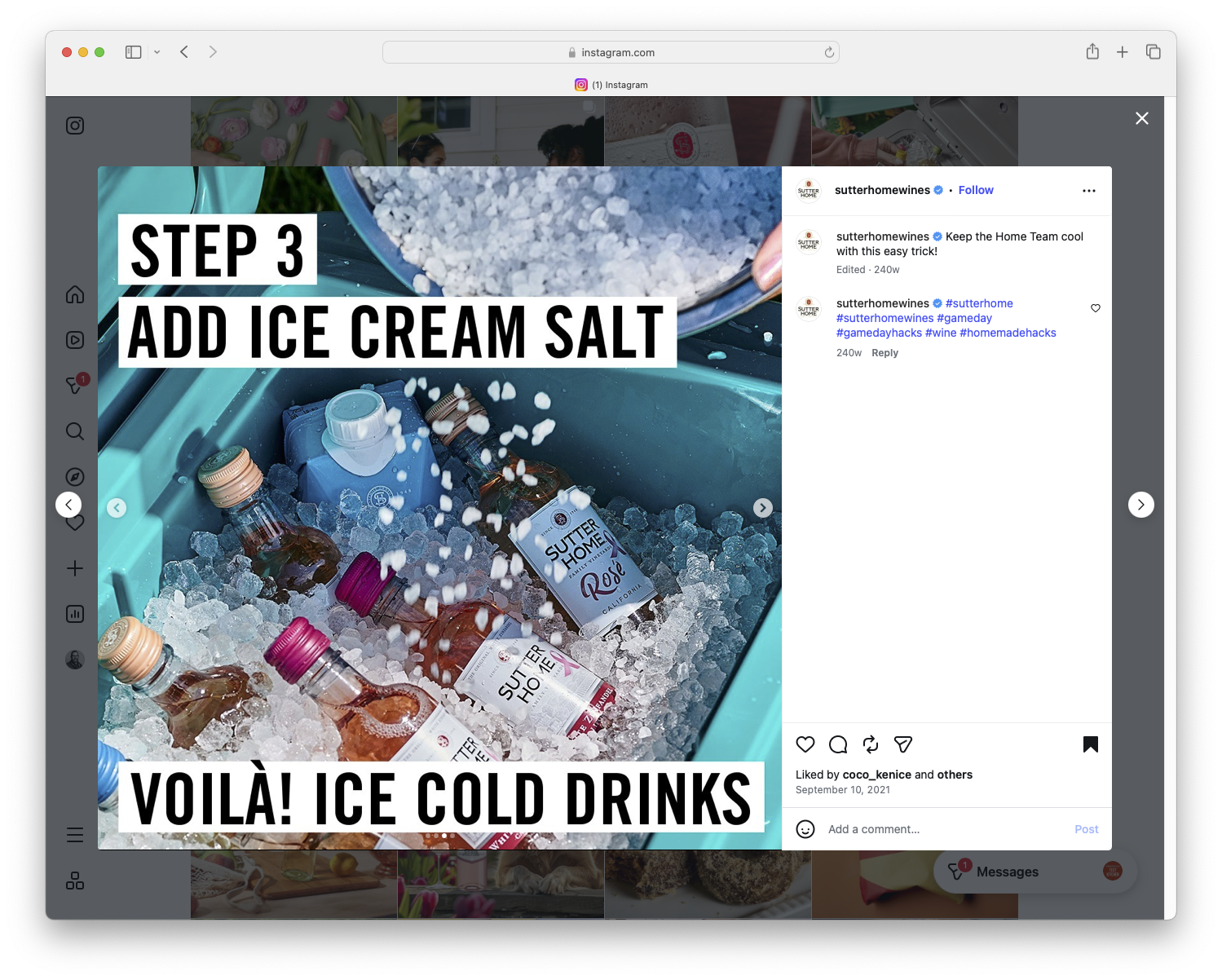Open the Instagram logo at the top
1222x980 pixels.
(x=74, y=126)
